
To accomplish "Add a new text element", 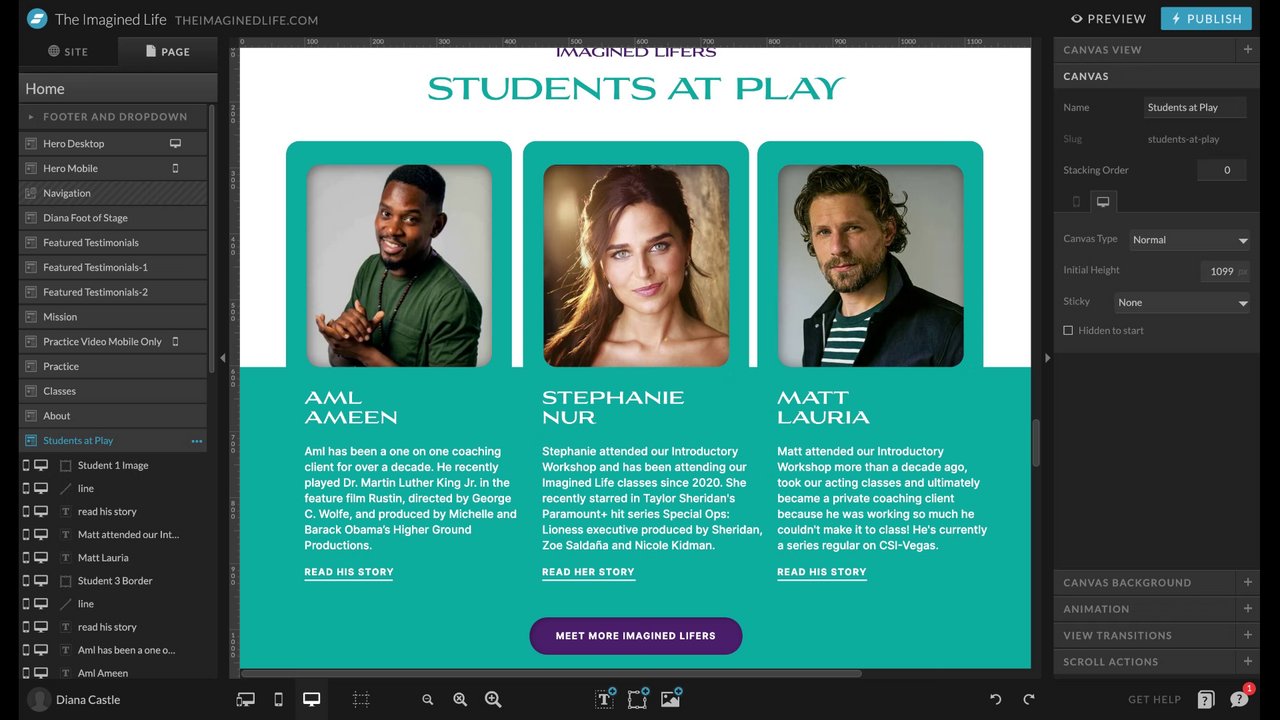I will (x=605, y=699).
